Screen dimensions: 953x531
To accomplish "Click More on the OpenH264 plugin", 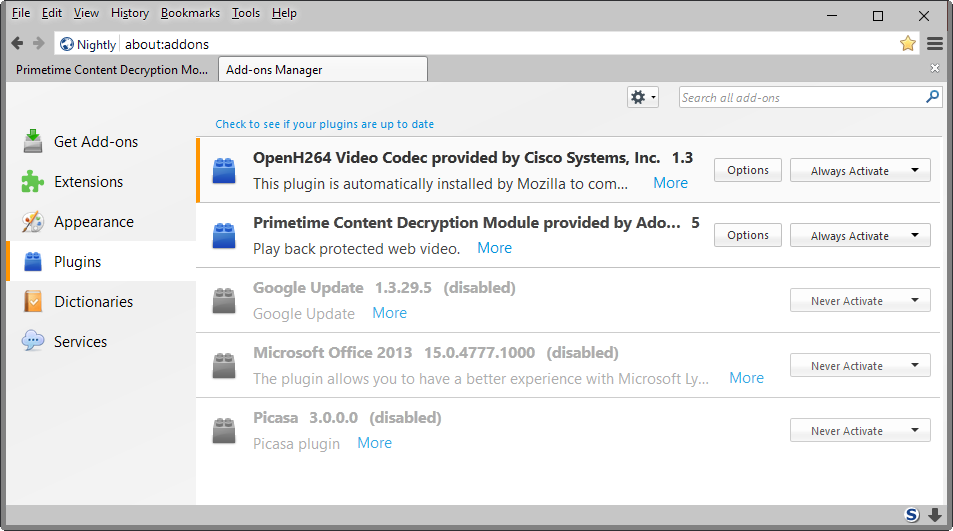I will pyautogui.click(x=670, y=183).
